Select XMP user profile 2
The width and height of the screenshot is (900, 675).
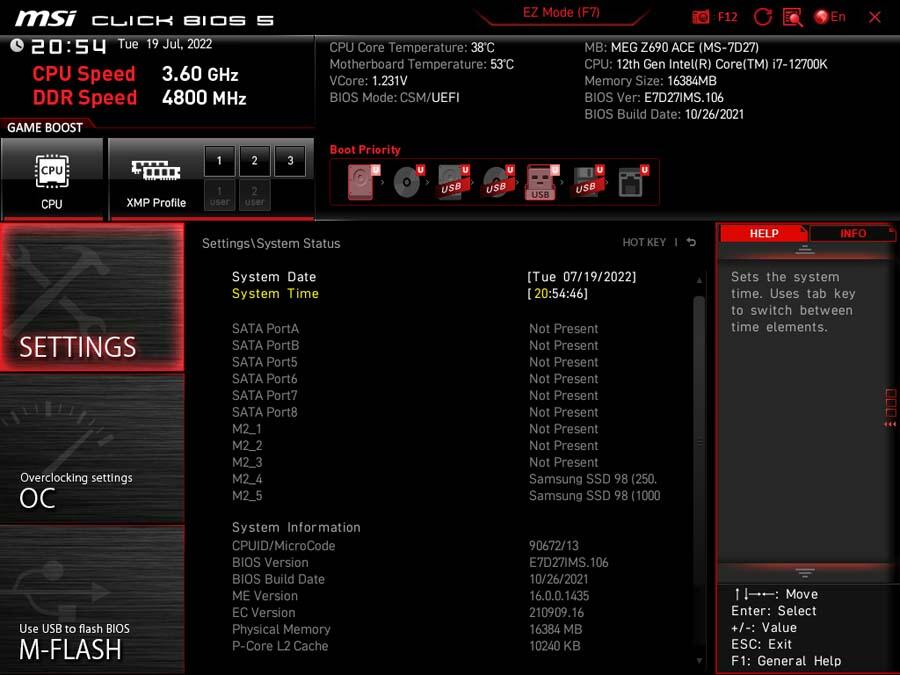point(254,195)
